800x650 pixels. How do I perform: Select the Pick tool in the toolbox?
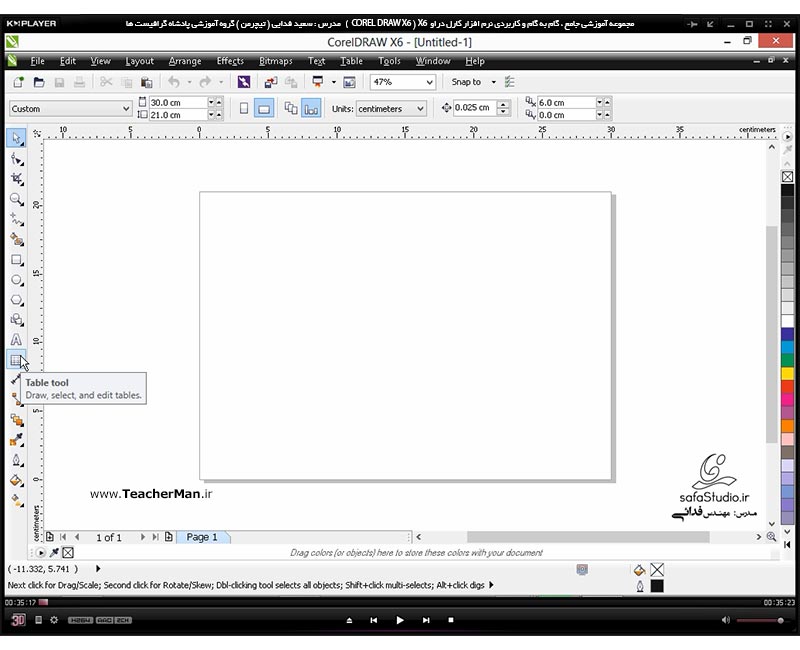(16, 138)
